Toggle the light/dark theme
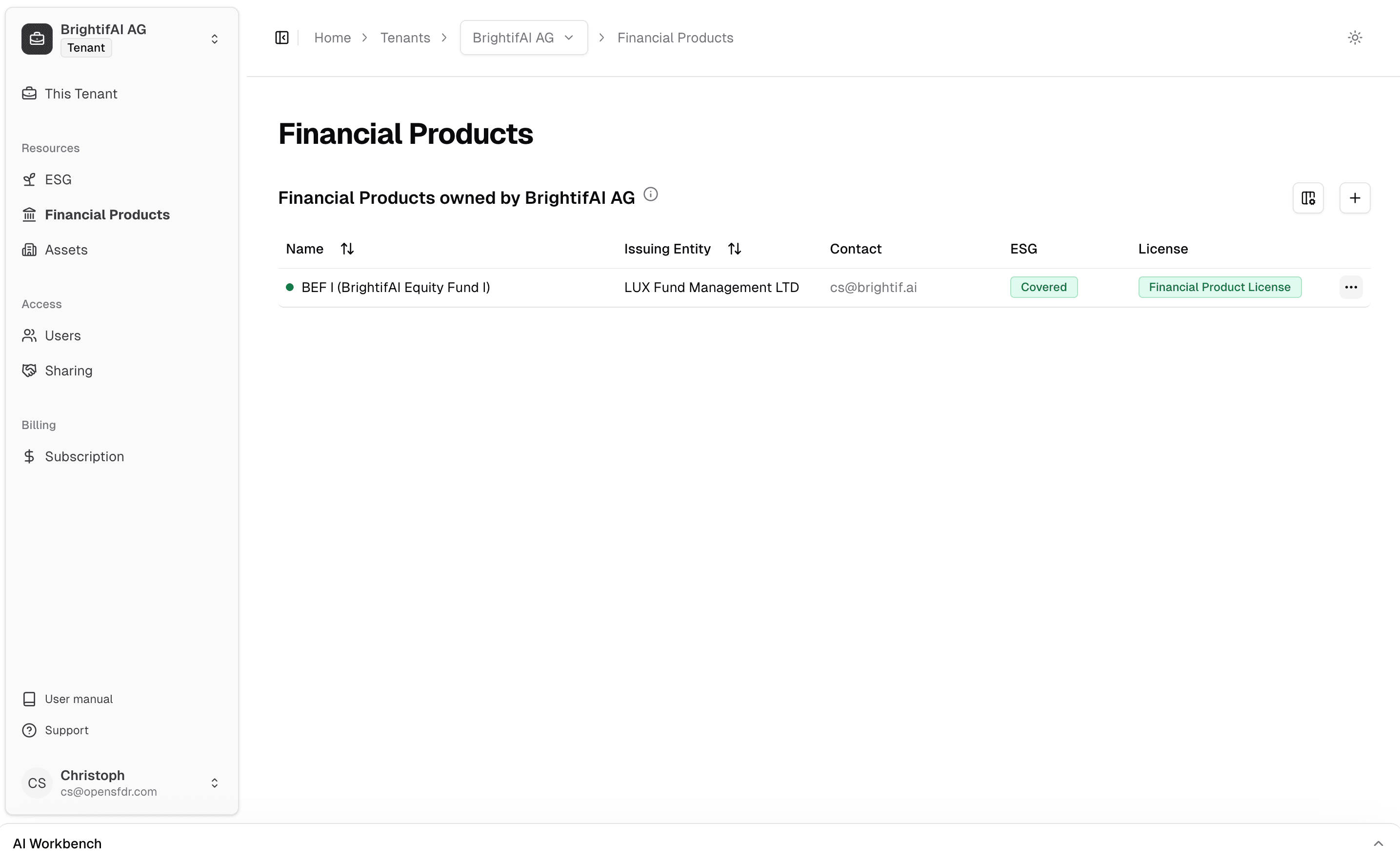This screenshot has height=861, width=1400. [1355, 37]
